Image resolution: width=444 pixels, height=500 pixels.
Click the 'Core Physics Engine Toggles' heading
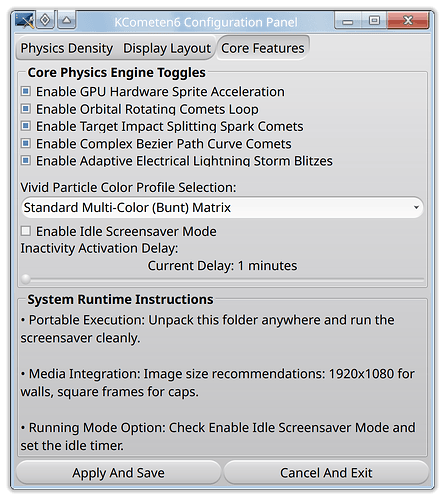coord(116,72)
